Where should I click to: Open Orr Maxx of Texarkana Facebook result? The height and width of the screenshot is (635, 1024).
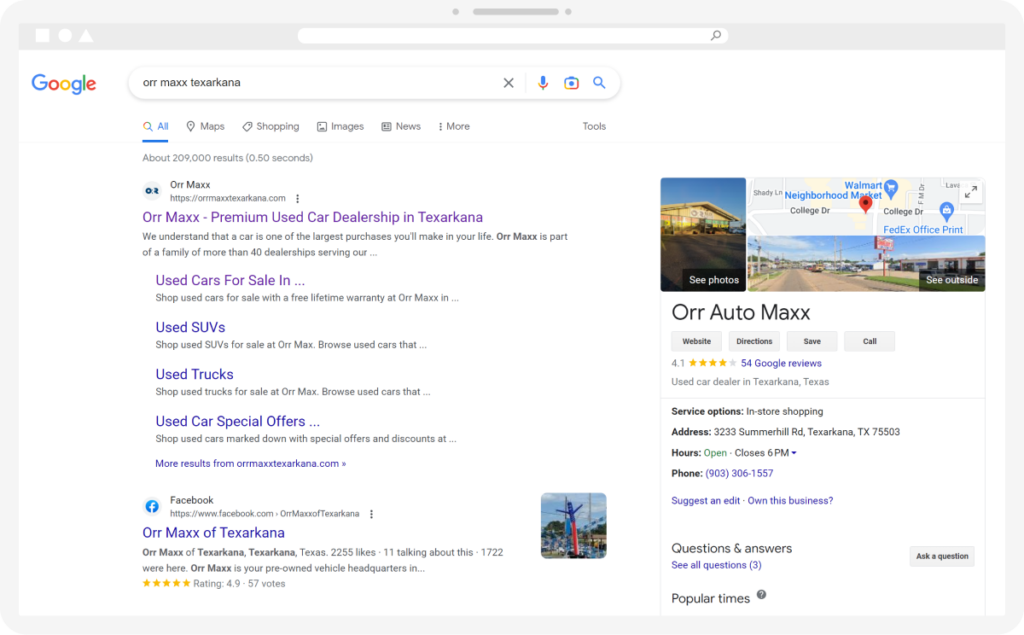pos(214,533)
